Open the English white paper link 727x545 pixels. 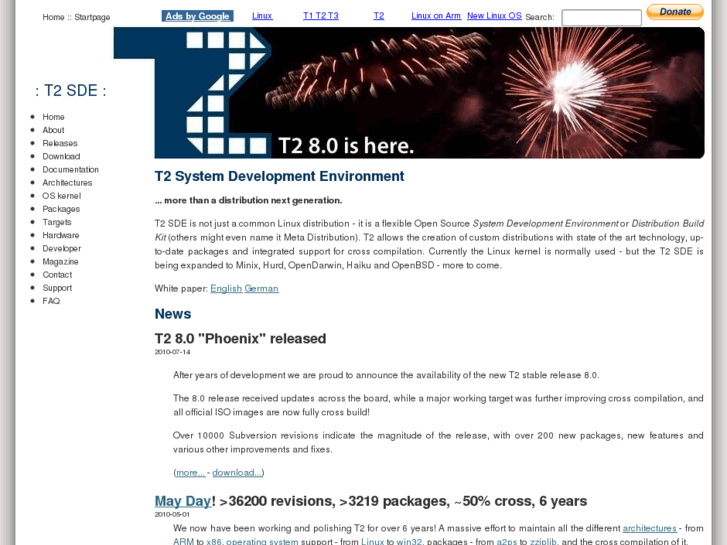[226, 289]
